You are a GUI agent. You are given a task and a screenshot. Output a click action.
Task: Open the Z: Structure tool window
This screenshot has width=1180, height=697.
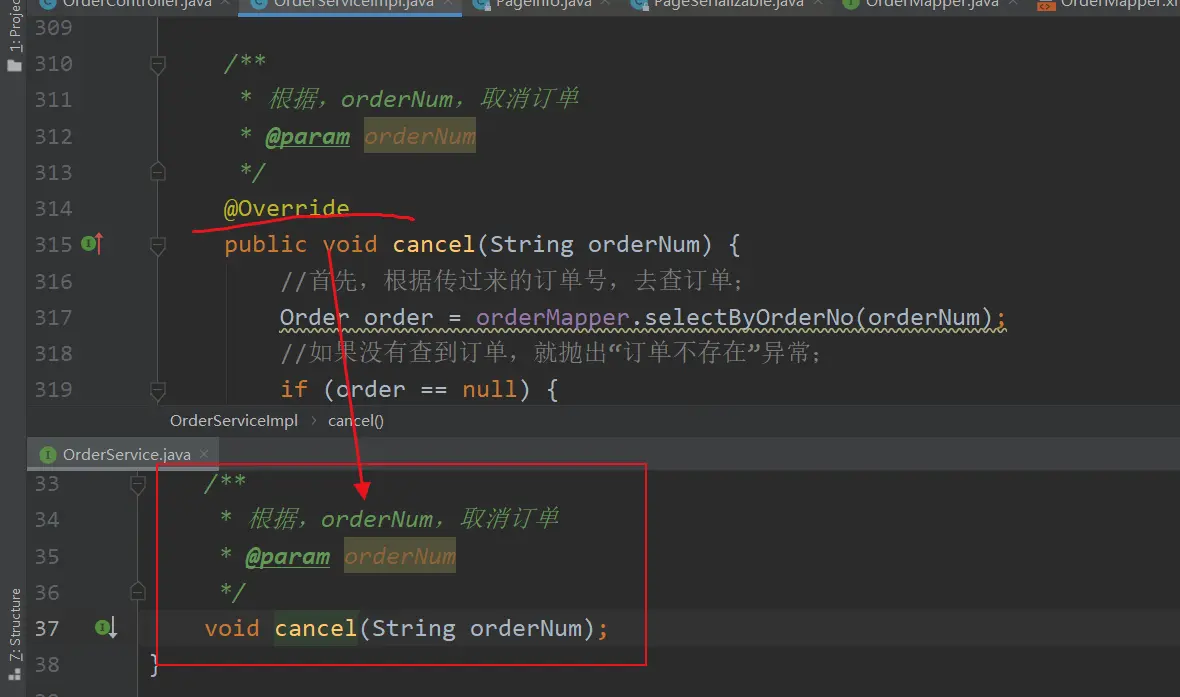14,635
